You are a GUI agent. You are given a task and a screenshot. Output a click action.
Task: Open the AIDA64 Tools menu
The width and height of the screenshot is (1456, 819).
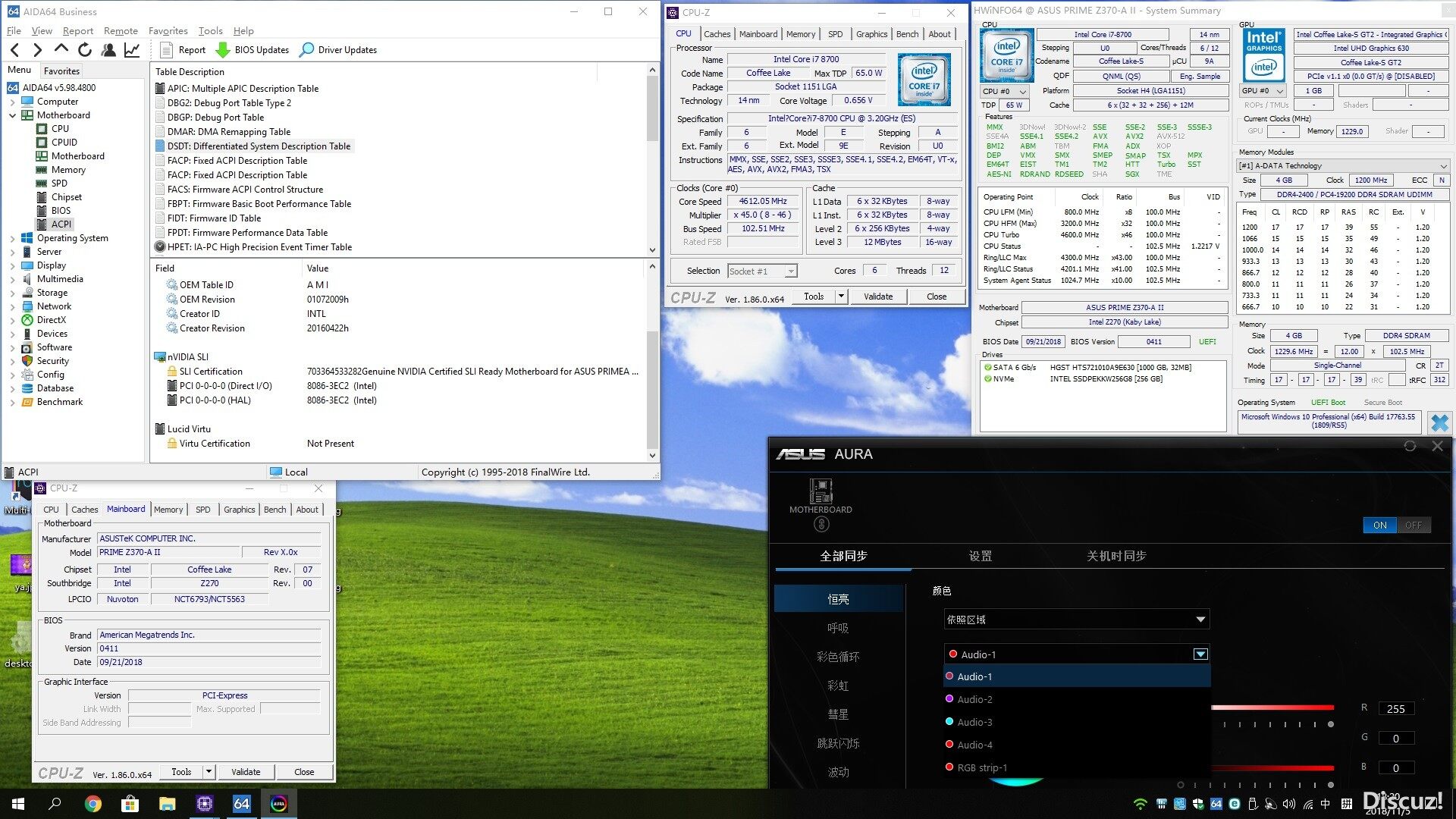tap(210, 31)
